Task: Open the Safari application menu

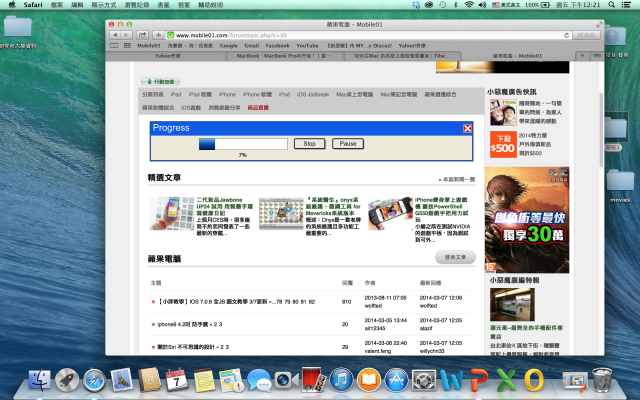Action: click(33, 5)
